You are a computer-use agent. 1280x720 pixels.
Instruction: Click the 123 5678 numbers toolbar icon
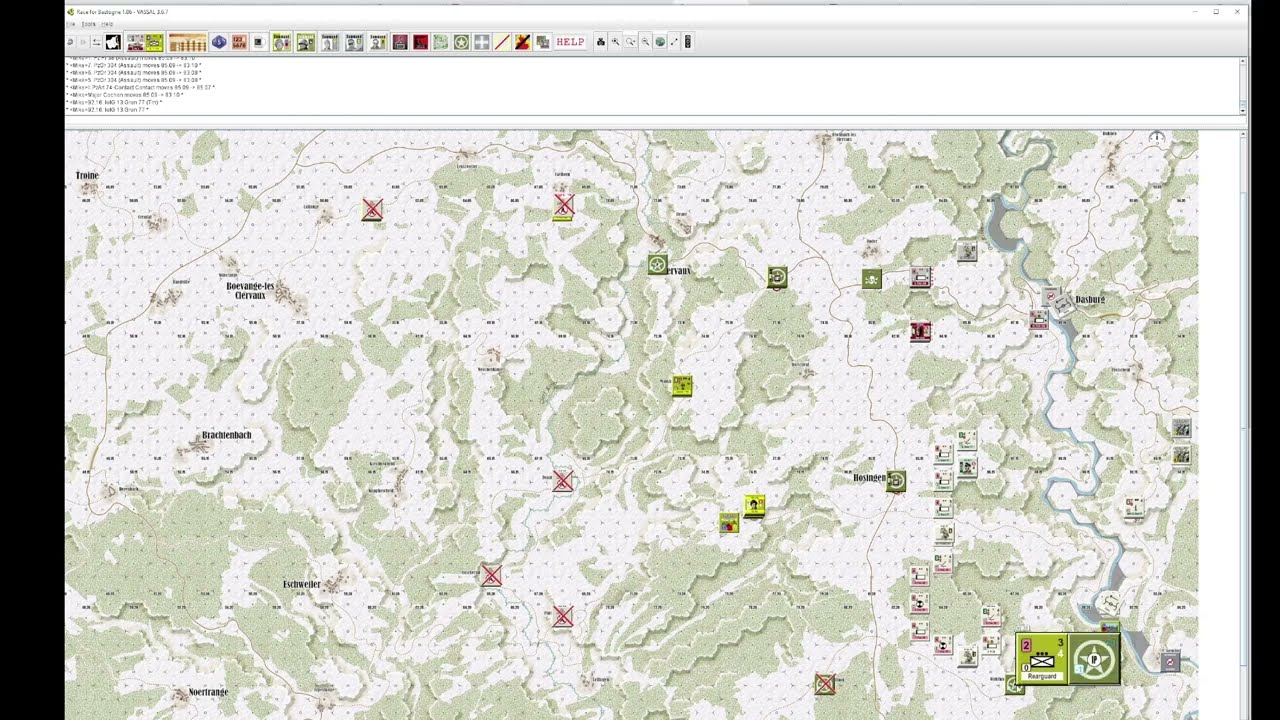tap(239, 42)
